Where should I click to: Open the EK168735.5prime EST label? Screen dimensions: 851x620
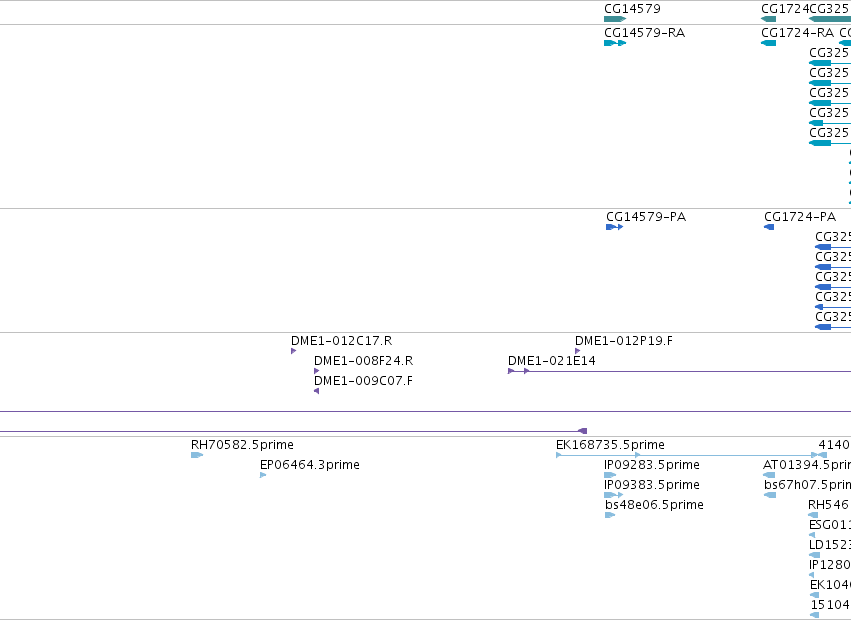click(611, 445)
